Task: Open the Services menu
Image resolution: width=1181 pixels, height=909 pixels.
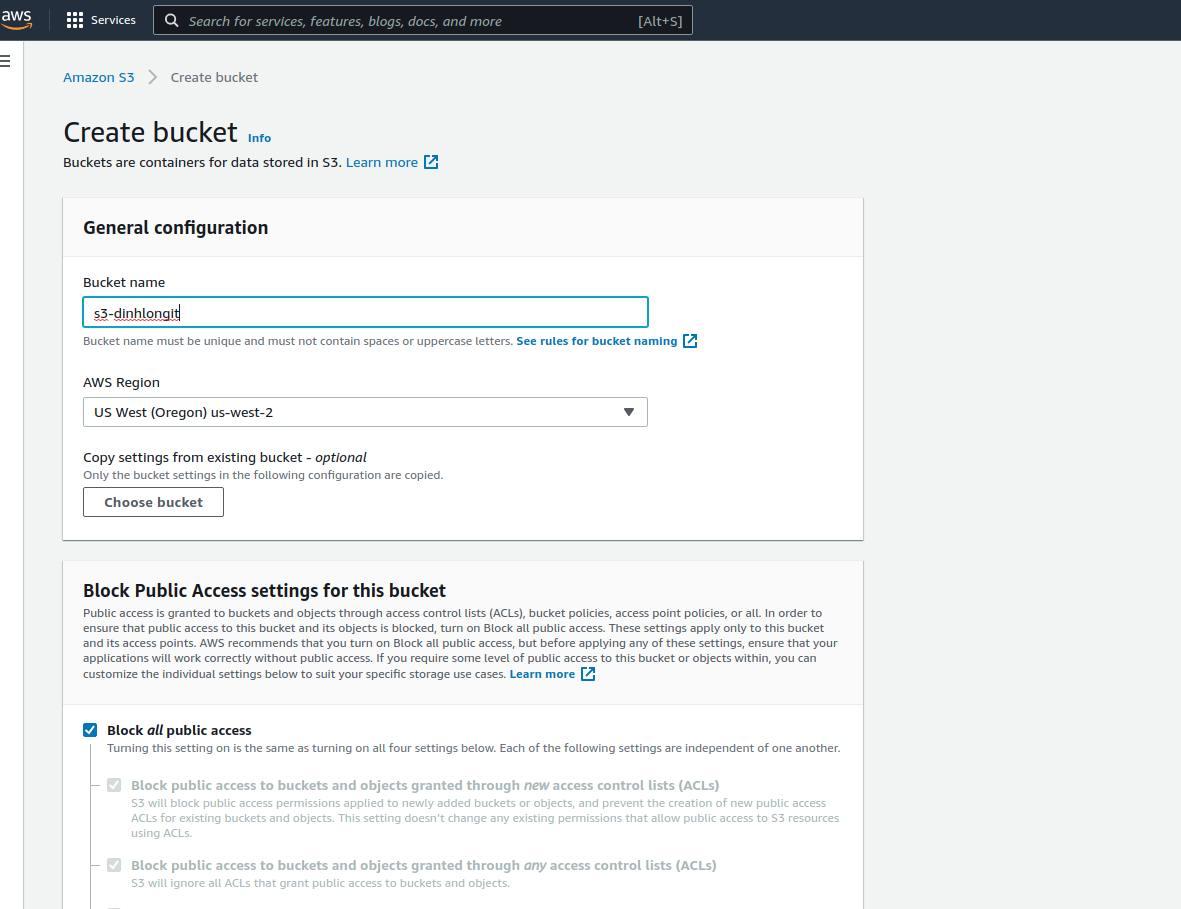Action: (112, 20)
